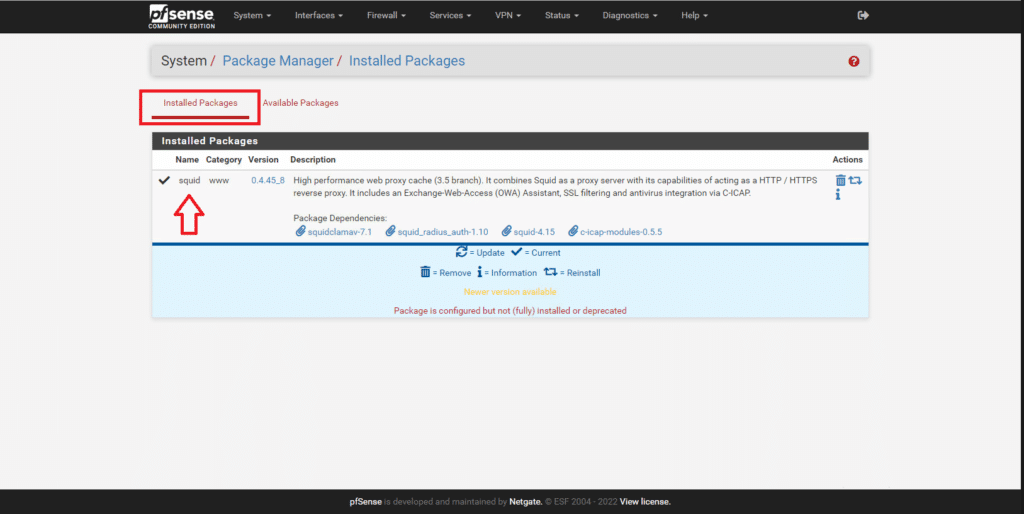This screenshot has height=514, width=1024.
Task: Click the trash icon to remove squid
Action: pyautogui.click(x=840, y=180)
